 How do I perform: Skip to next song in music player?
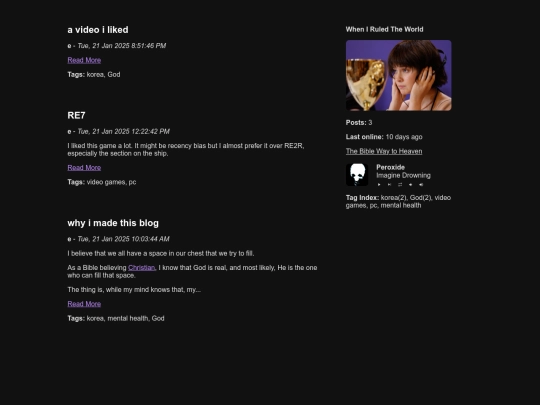(x=390, y=185)
